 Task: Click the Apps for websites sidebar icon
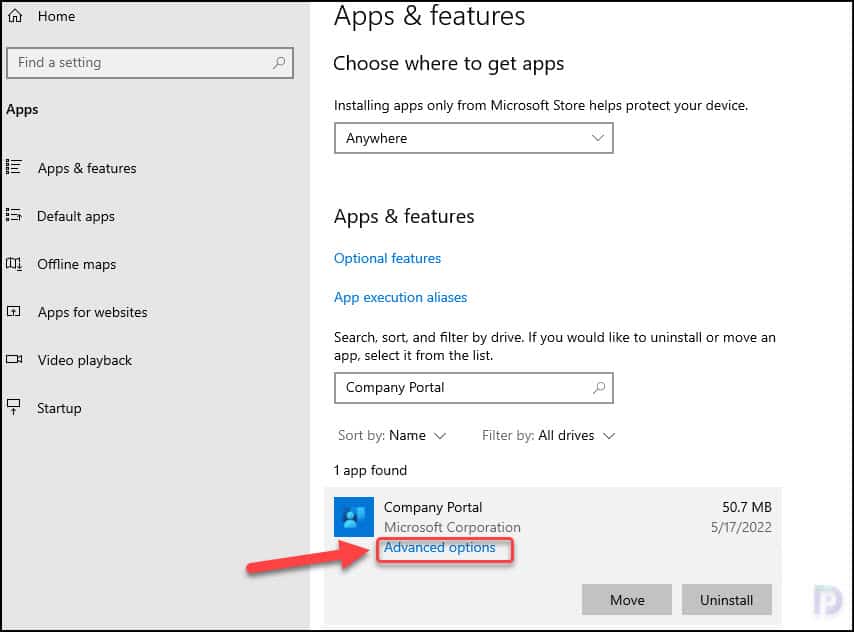(14, 312)
